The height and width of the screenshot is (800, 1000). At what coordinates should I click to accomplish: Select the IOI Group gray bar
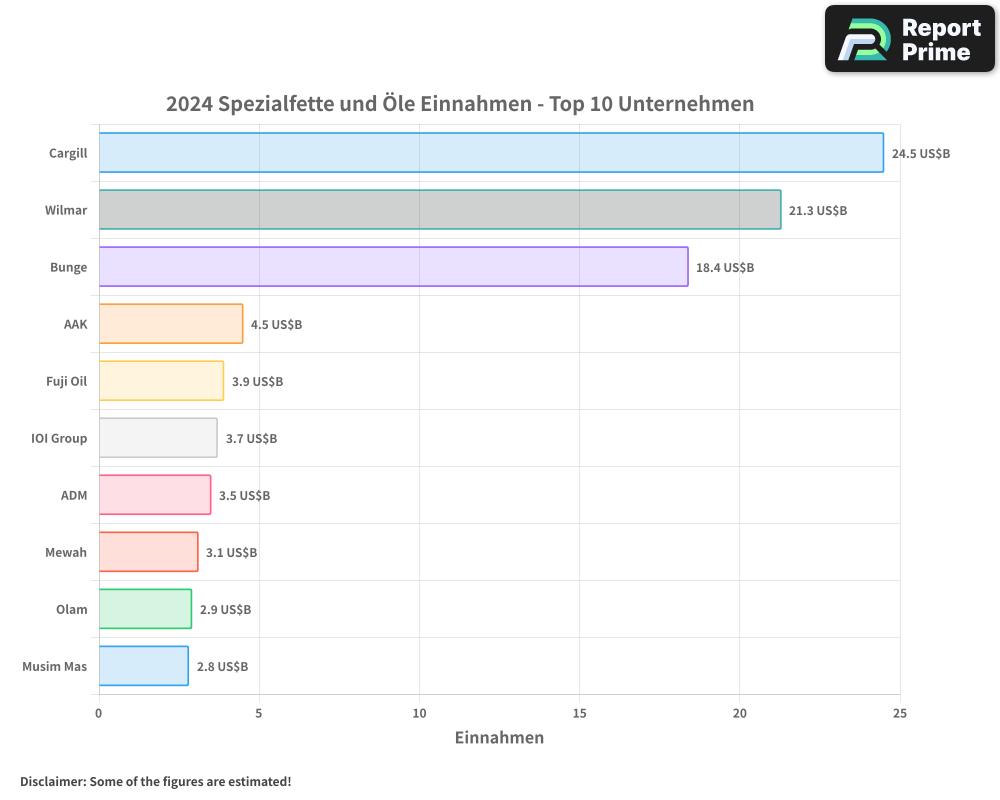155,438
